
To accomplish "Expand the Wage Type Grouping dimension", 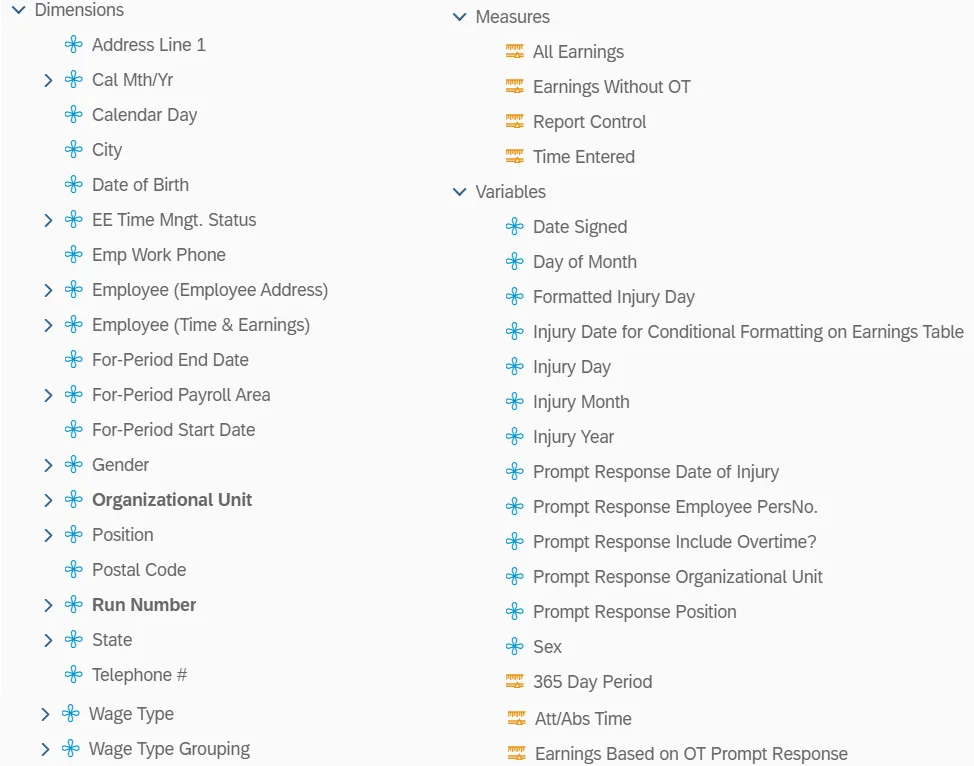I will click(x=45, y=749).
